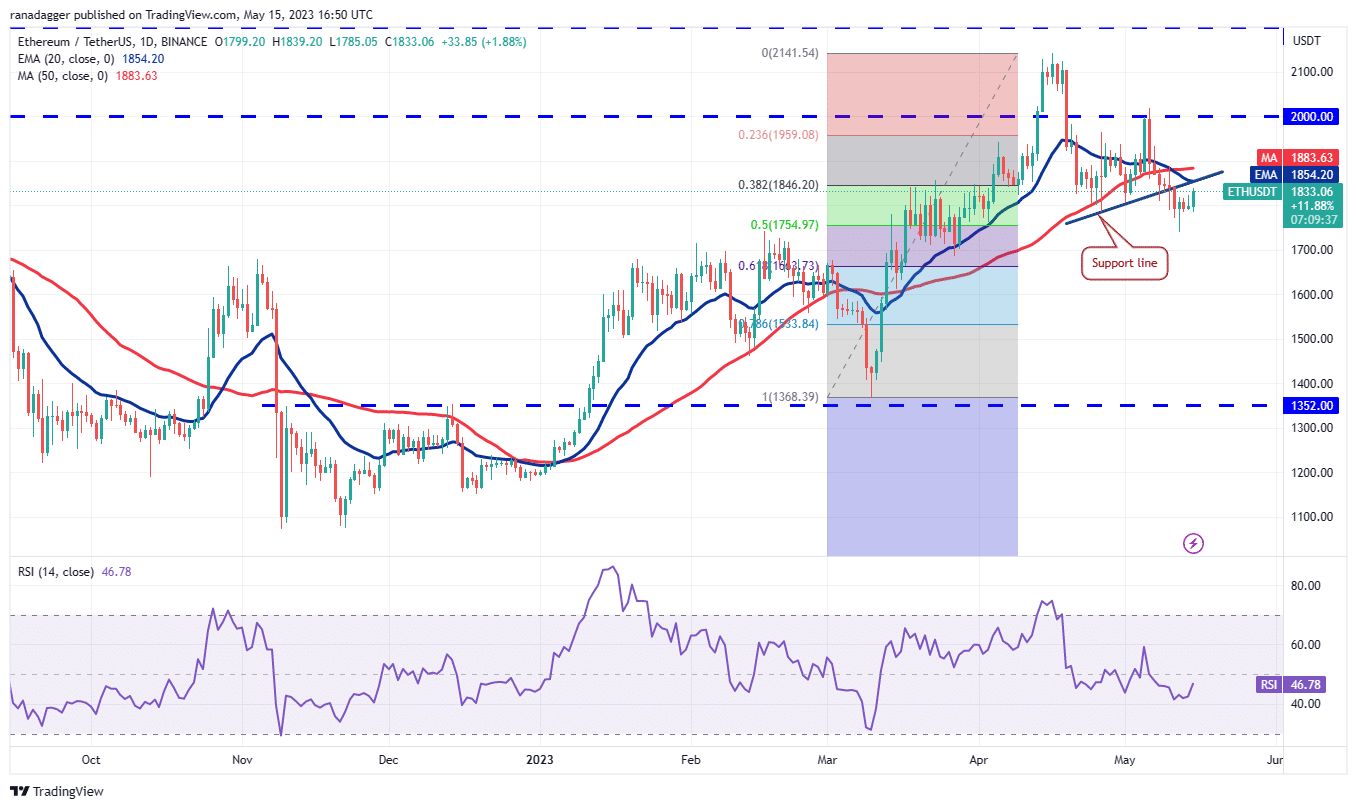The width and height of the screenshot is (1357, 809).
Task: Click the blue 1352.00 price label
Action: [1313, 405]
